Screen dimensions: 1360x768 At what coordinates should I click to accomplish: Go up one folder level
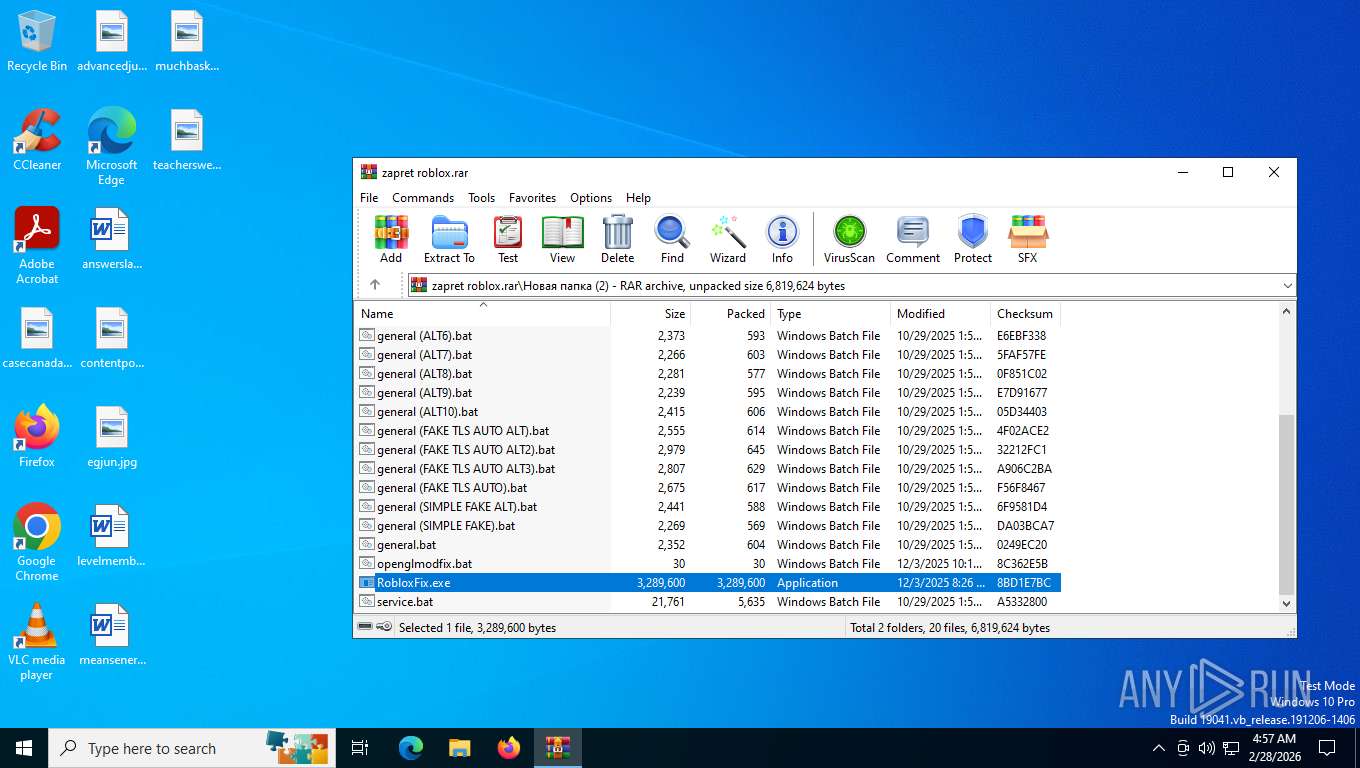tap(375, 285)
